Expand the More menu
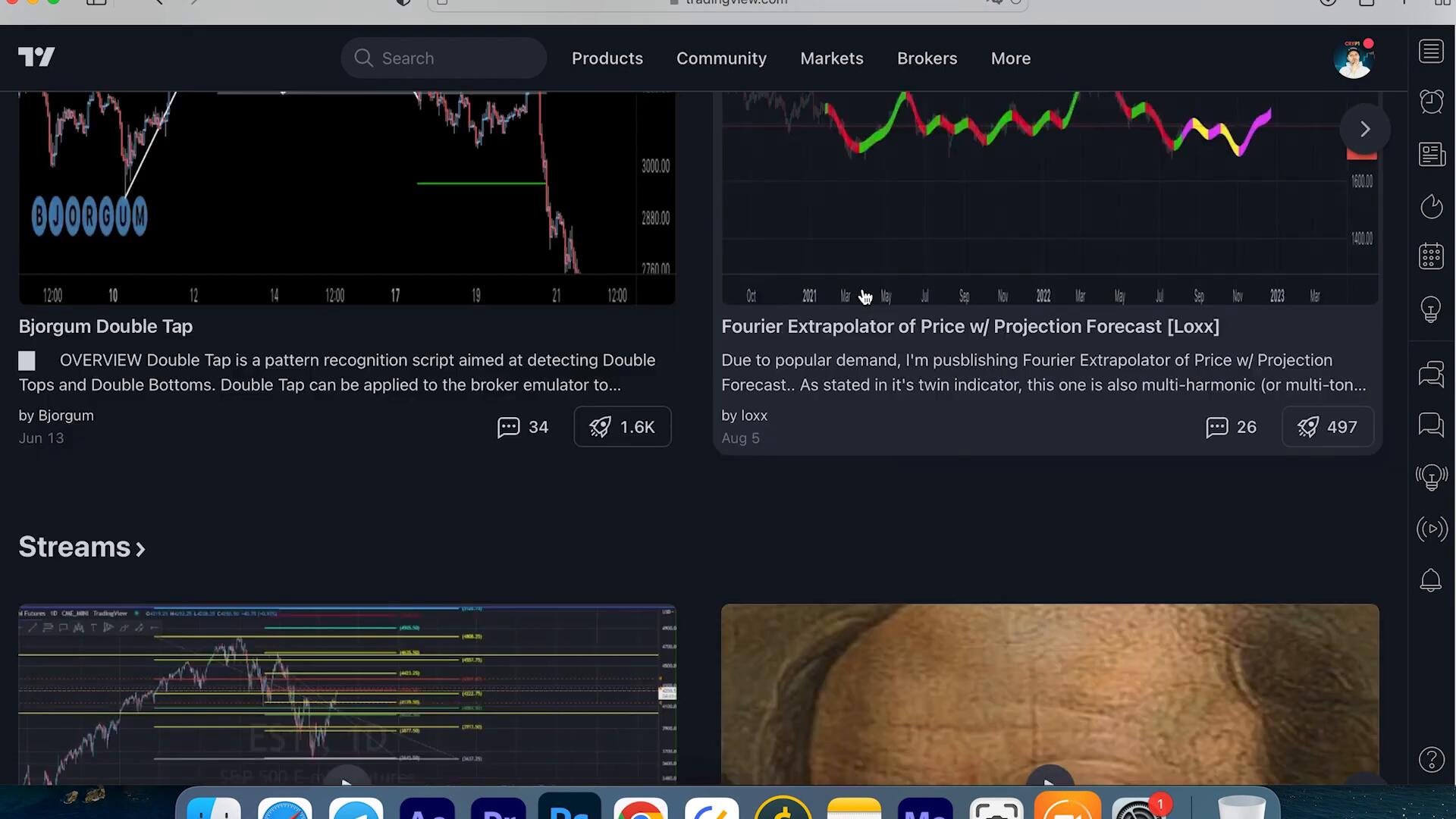This screenshot has width=1456, height=819. (x=1010, y=58)
